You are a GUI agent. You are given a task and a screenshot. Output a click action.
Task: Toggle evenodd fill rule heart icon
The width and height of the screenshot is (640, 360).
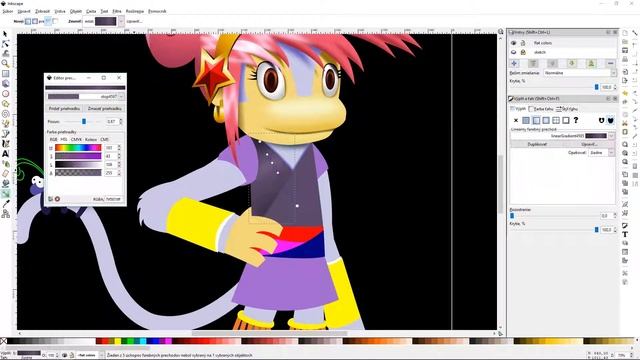601,120
